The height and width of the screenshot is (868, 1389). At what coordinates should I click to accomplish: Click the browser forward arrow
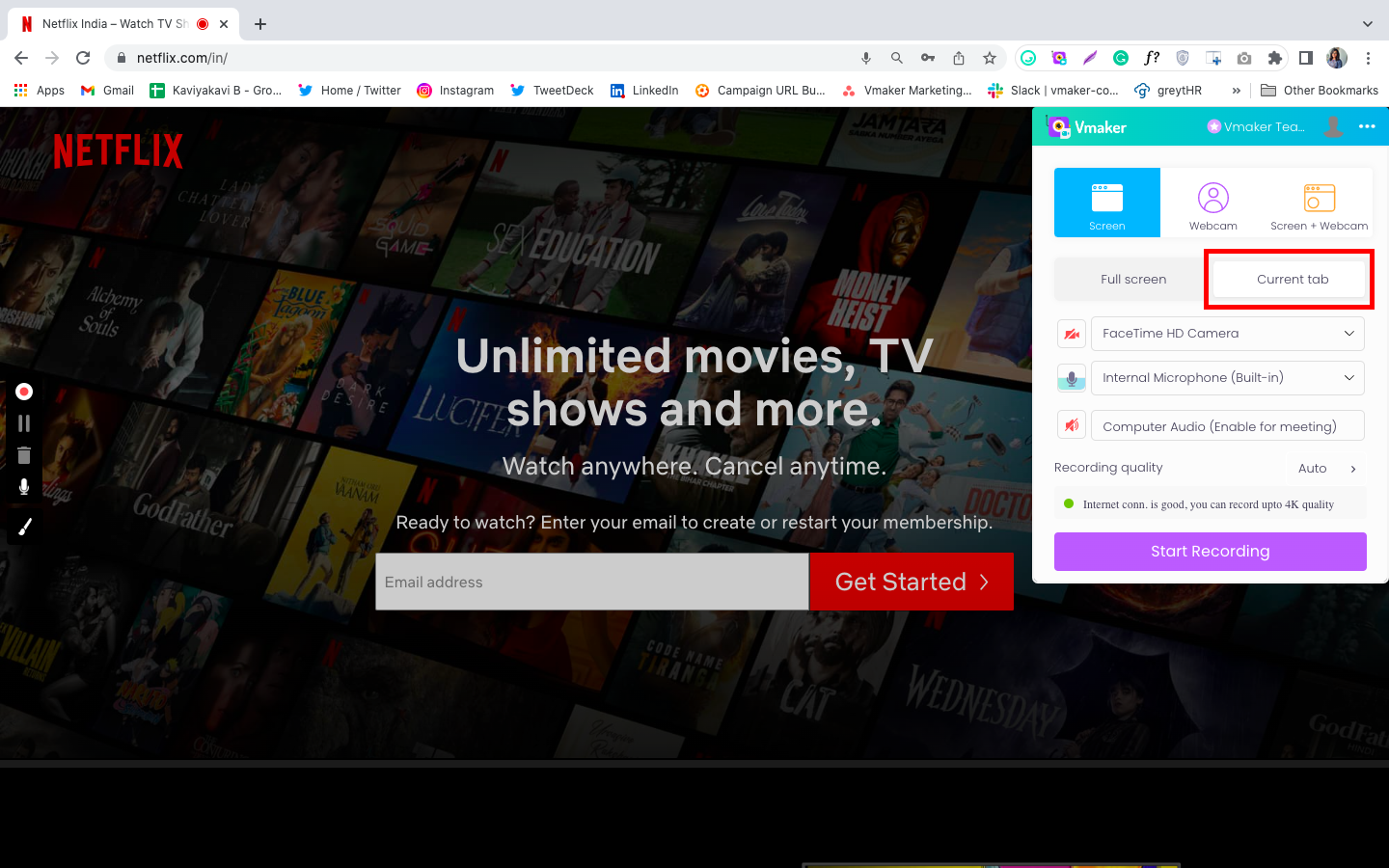(x=52, y=58)
